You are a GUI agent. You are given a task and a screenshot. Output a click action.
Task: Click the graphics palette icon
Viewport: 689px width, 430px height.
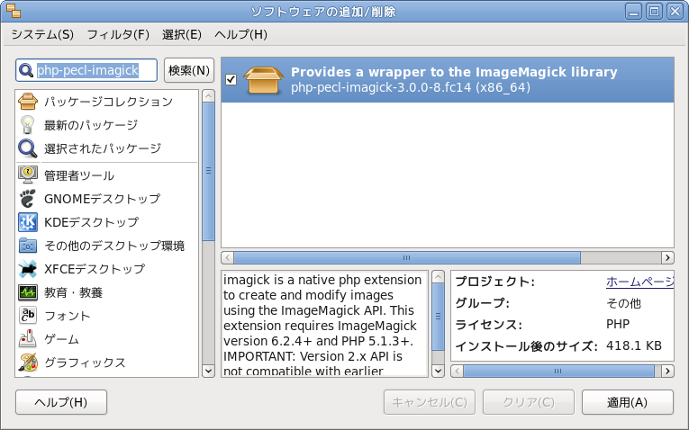28,362
